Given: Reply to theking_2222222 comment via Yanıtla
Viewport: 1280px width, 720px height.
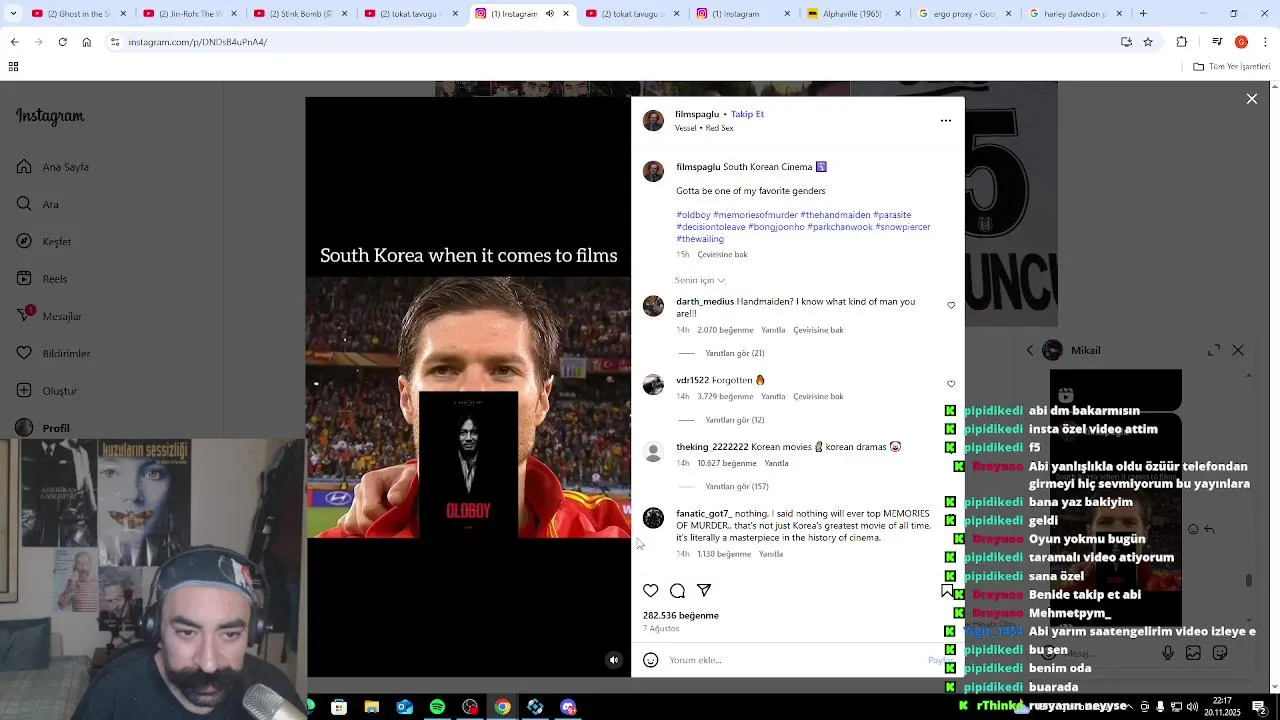Looking at the screenshot, I should [776, 463].
